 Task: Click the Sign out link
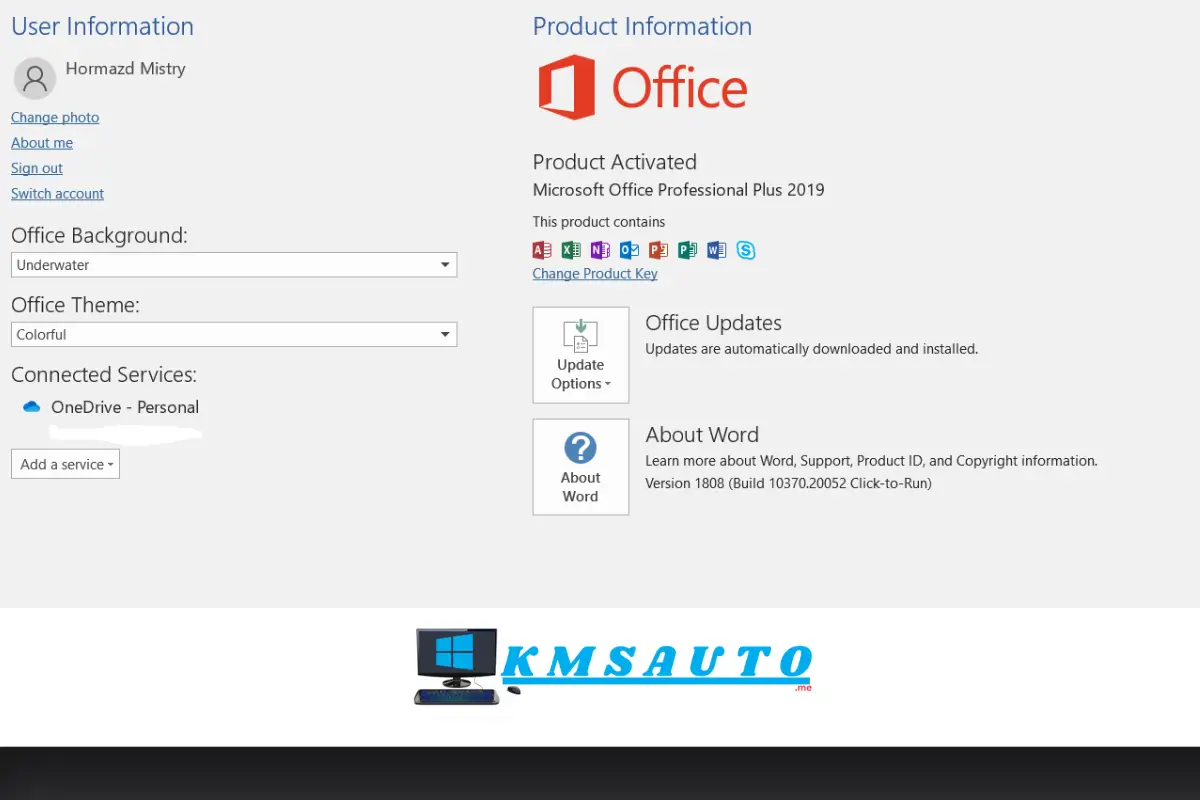pyautogui.click(x=37, y=169)
